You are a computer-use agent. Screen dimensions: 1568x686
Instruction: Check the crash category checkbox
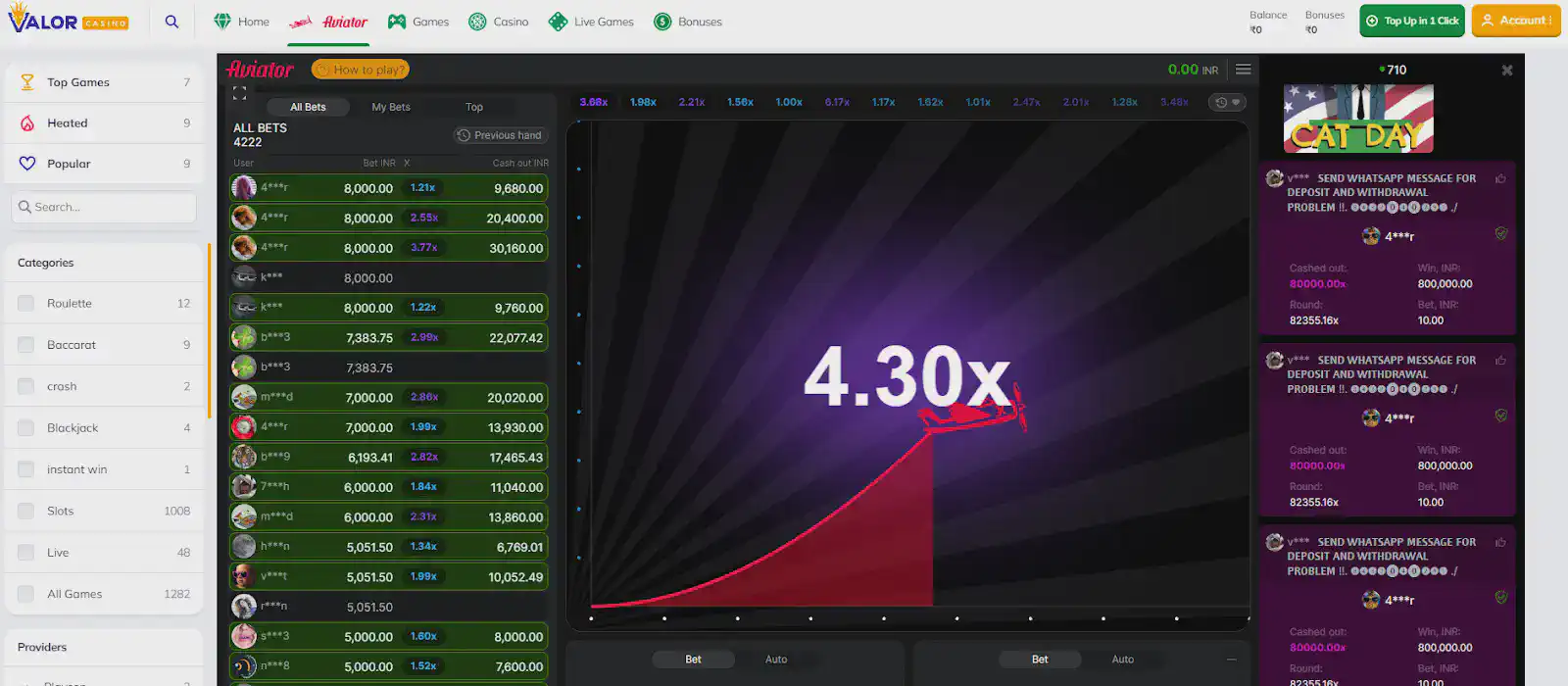click(26, 386)
